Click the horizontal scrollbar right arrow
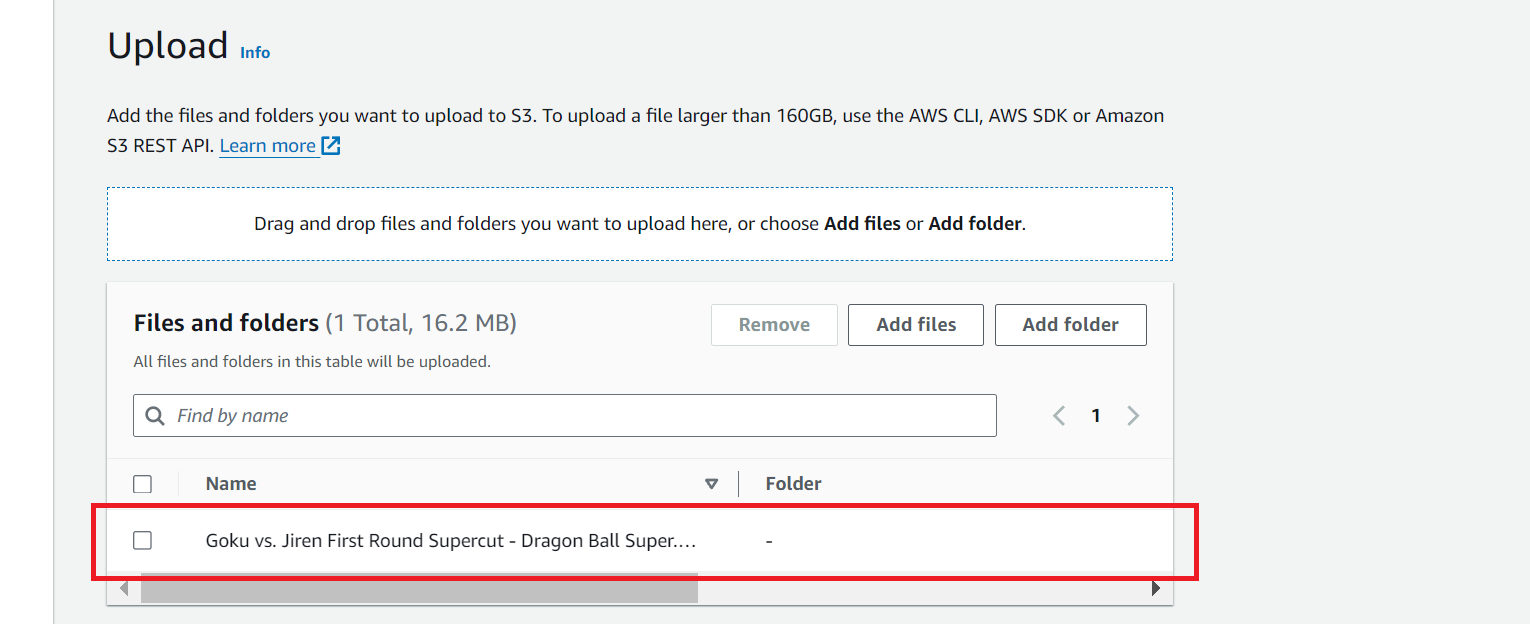Viewport: 1530px width, 624px height. 1156,589
